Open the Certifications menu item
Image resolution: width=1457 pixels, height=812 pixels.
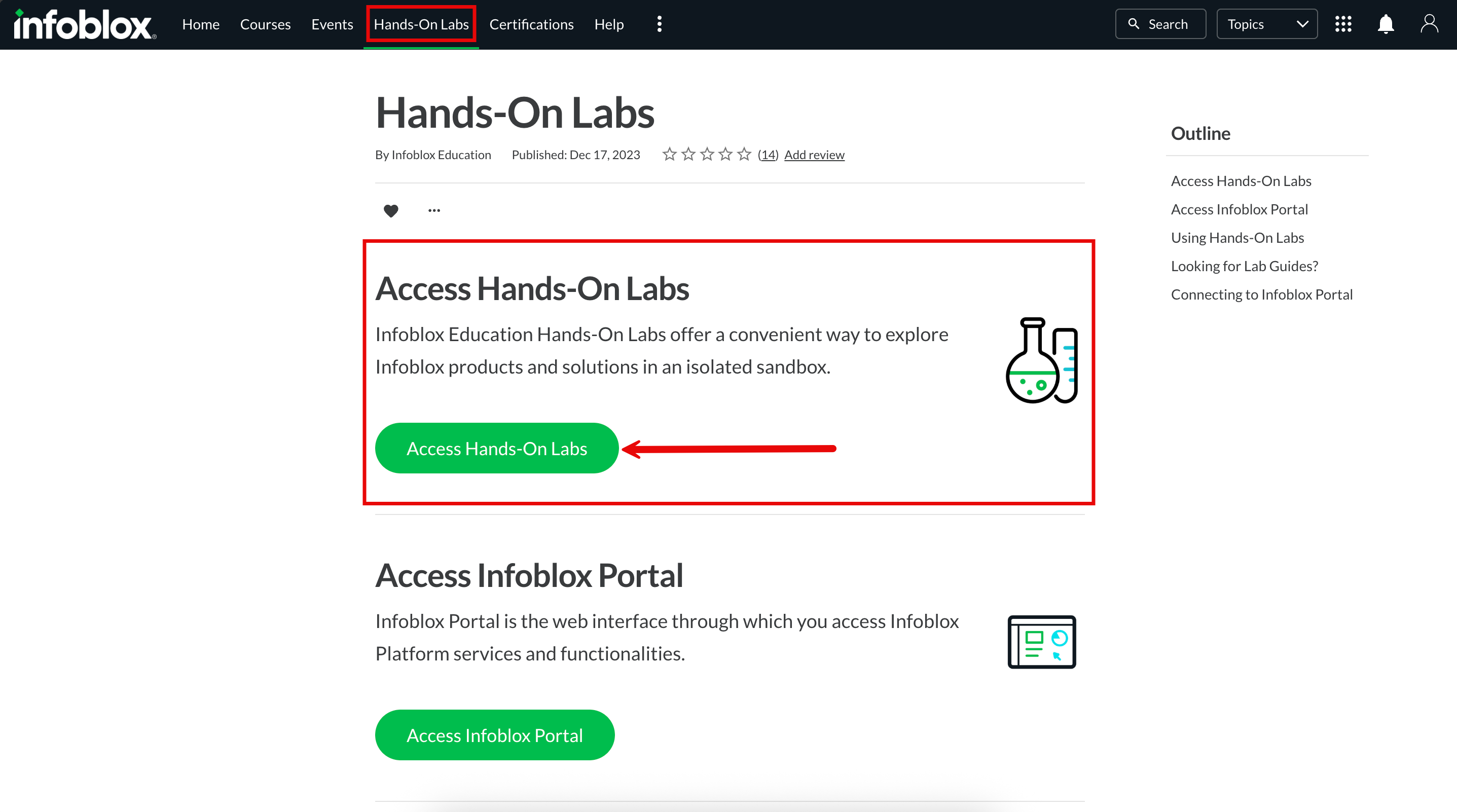pos(531,24)
